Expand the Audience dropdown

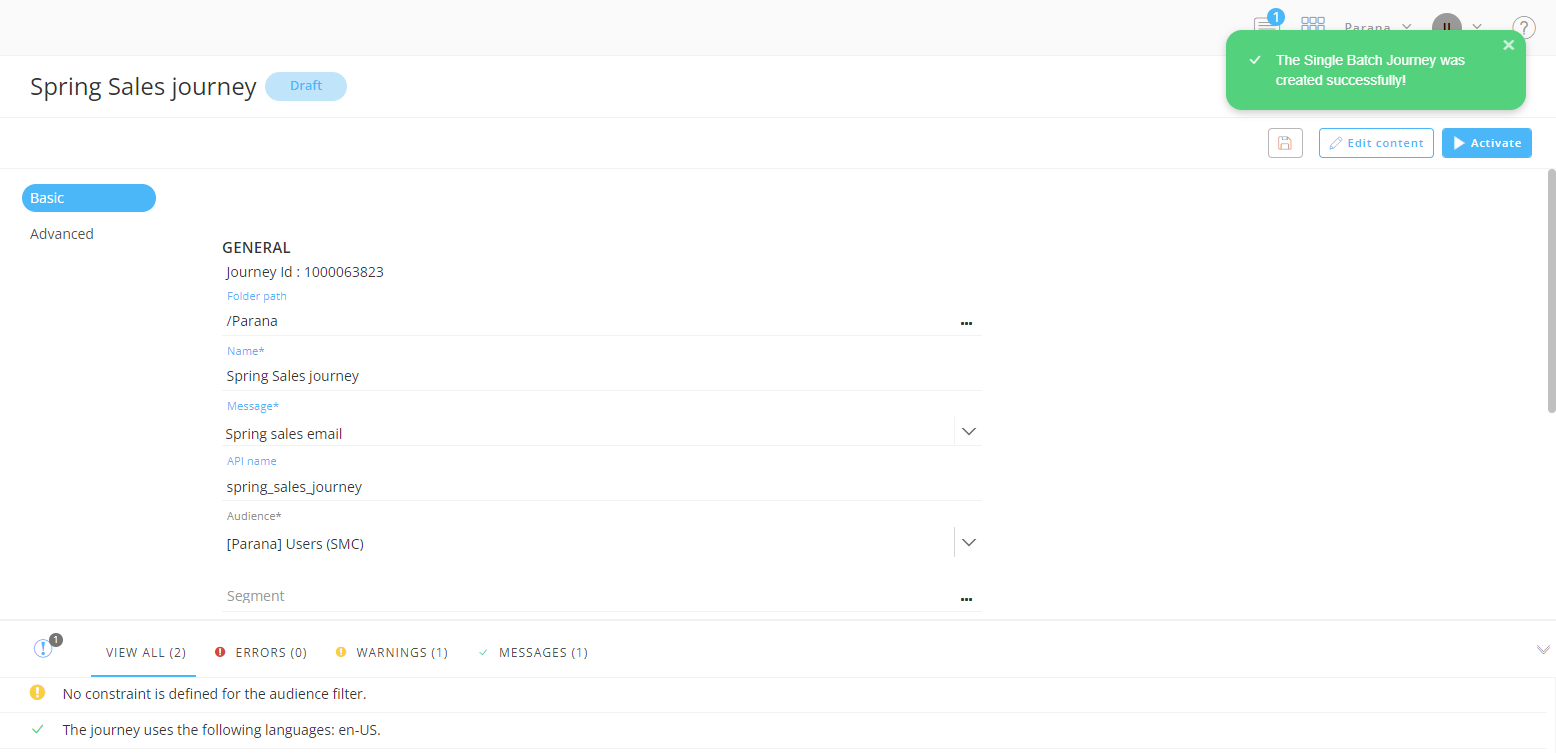tap(967, 542)
